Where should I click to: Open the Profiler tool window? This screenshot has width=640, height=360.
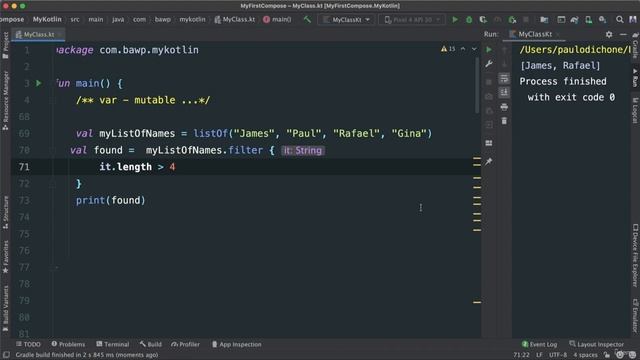click(x=186, y=344)
